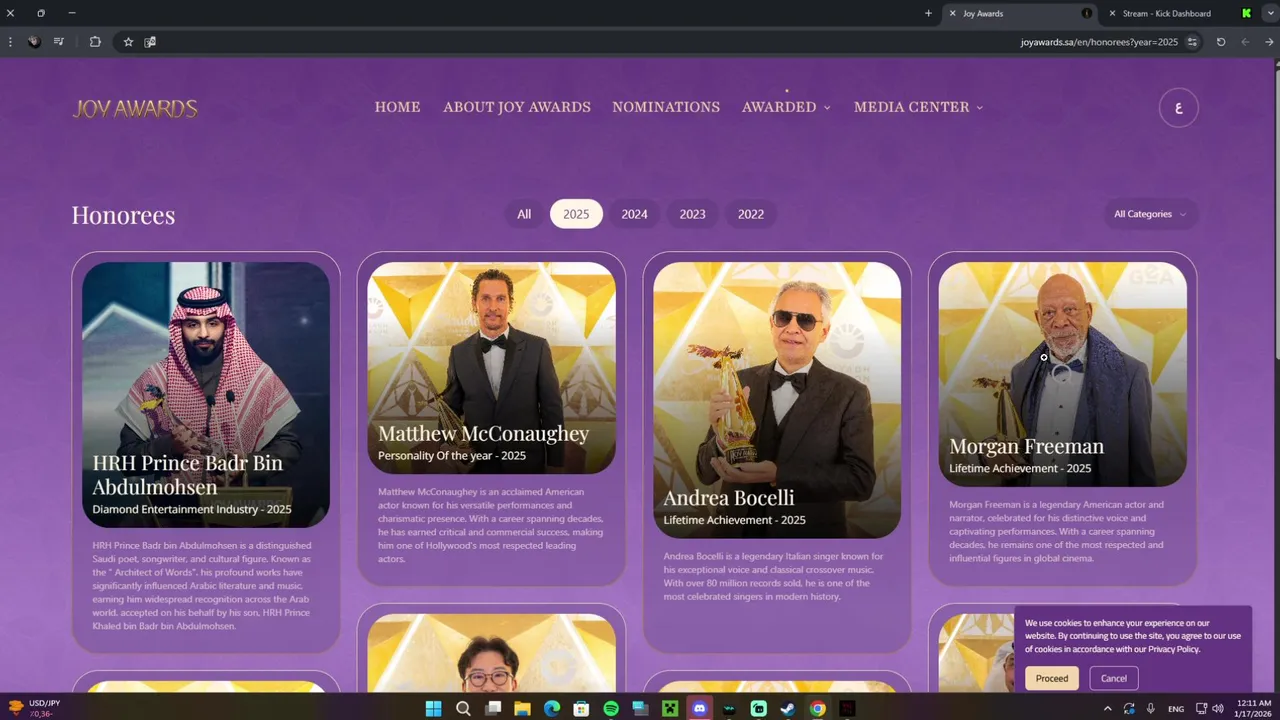The height and width of the screenshot is (720, 1280).
Task: Open volume control in system tray
Action: tap(1218, 708)
